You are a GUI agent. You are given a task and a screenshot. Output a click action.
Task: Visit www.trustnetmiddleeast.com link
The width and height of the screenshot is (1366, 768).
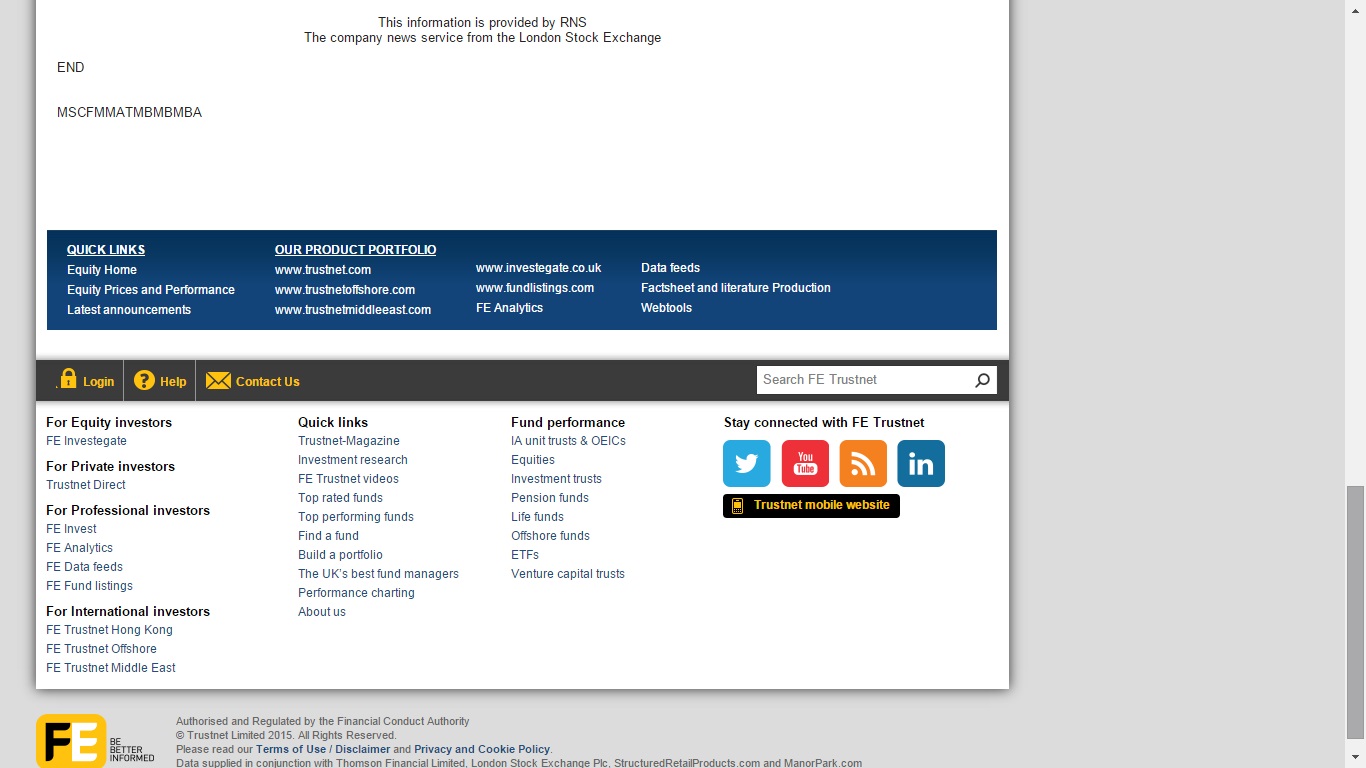pos(353,310)
